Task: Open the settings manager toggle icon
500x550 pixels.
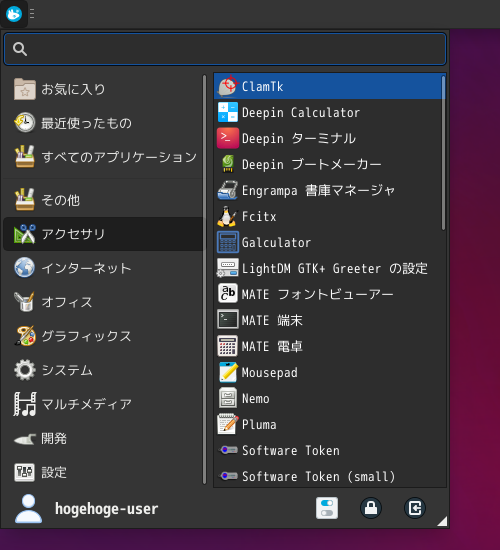Action: [x=327, y=508]
